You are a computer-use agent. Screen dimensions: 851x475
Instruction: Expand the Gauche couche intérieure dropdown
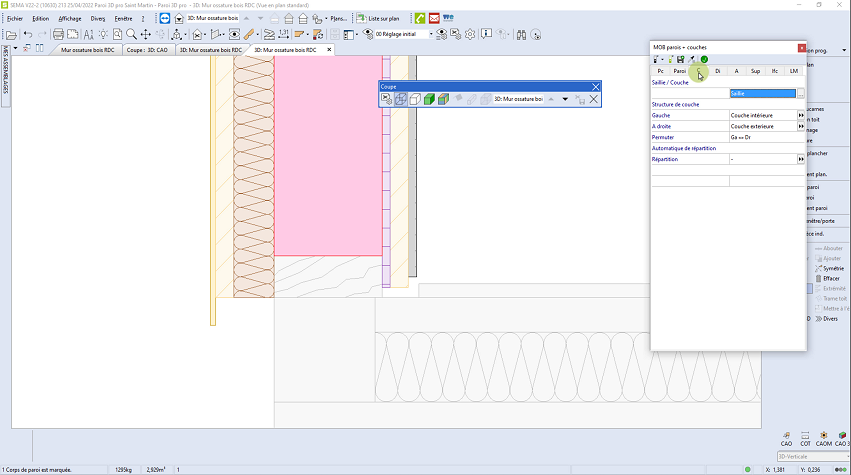tap(801, 115)
